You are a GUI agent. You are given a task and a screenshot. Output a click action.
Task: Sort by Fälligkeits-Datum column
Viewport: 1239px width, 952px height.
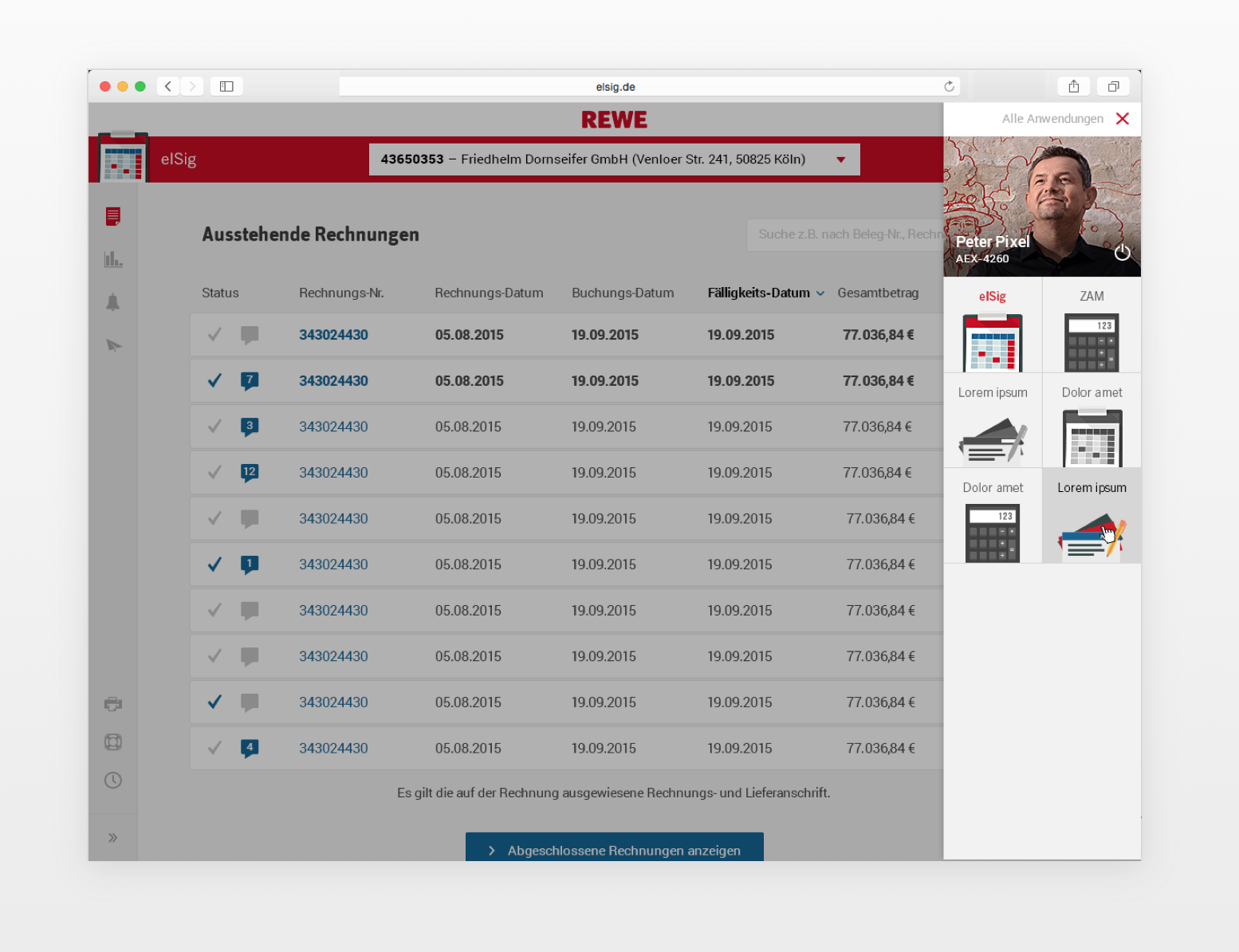tap(765, 293)
